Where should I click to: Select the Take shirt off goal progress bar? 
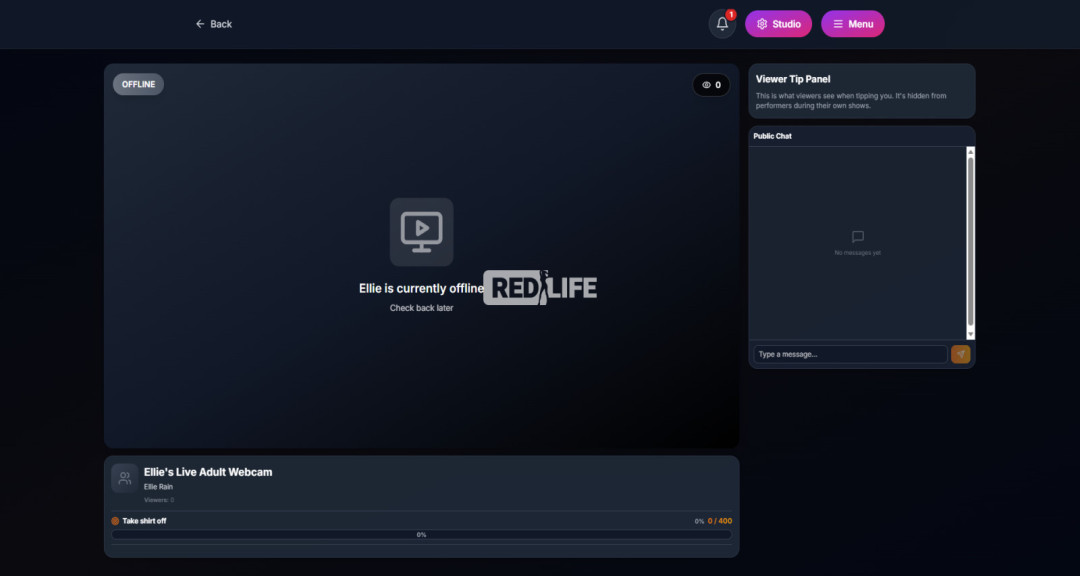pos(422,535)
